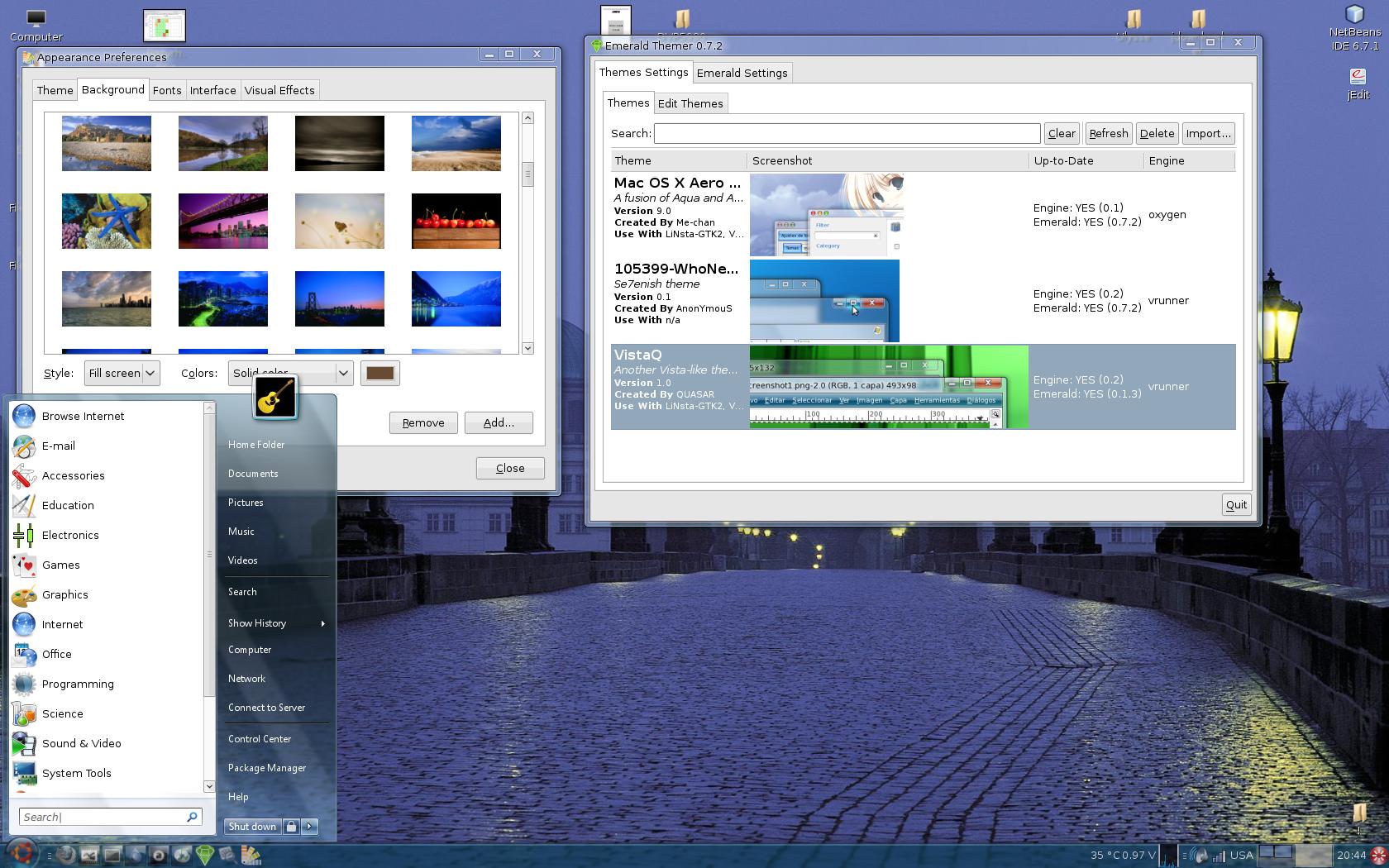Click the volume speaker tray icon
This screenshot has height=868, width=1389.
point(1200,856)
